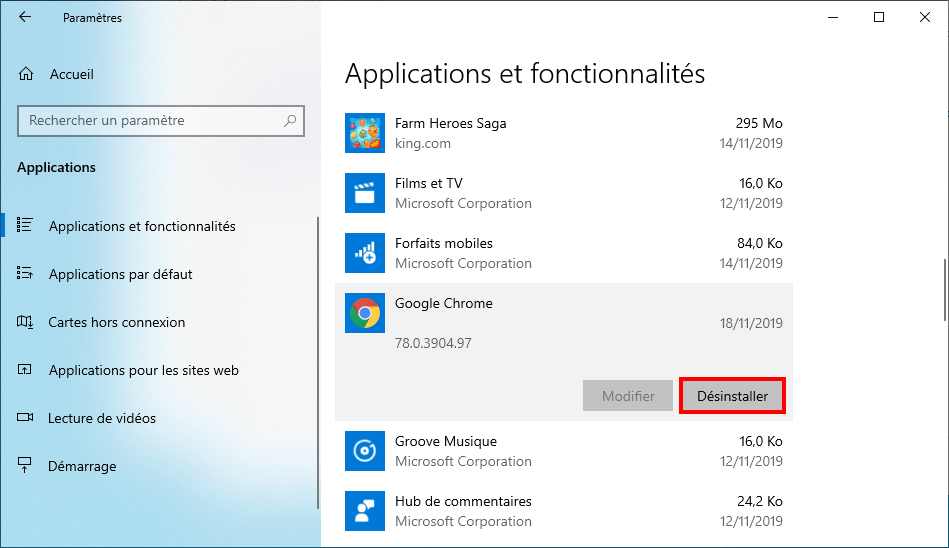Click the Applications section heading
The width and height of the screenshot is (949, 548).
(x=56, y=168)
